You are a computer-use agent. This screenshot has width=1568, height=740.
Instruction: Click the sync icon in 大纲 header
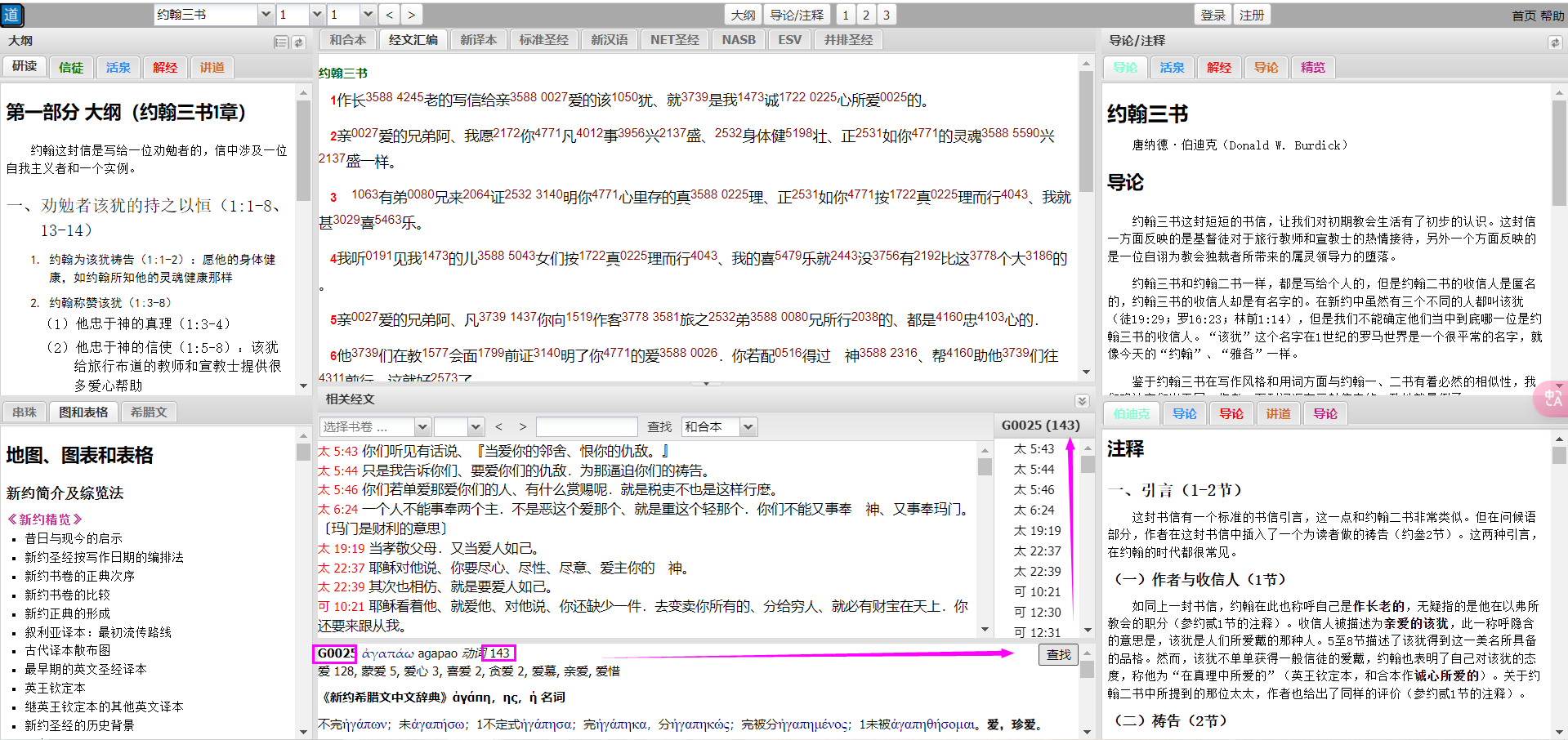[298, 42]
